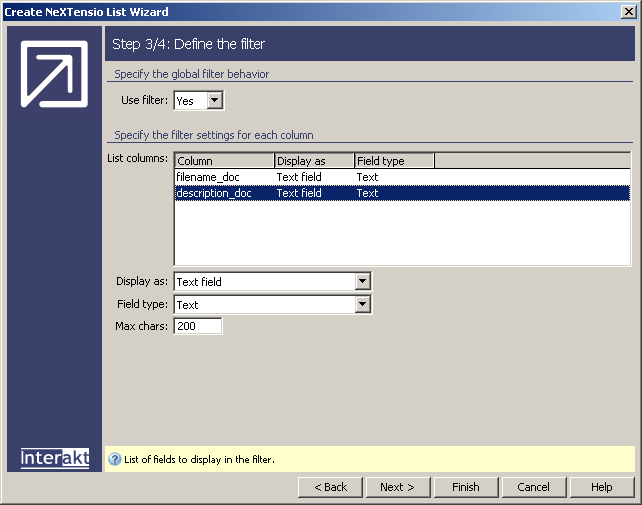Expand the Display as dropdown
642x505 pixels.
click(363, 282)
